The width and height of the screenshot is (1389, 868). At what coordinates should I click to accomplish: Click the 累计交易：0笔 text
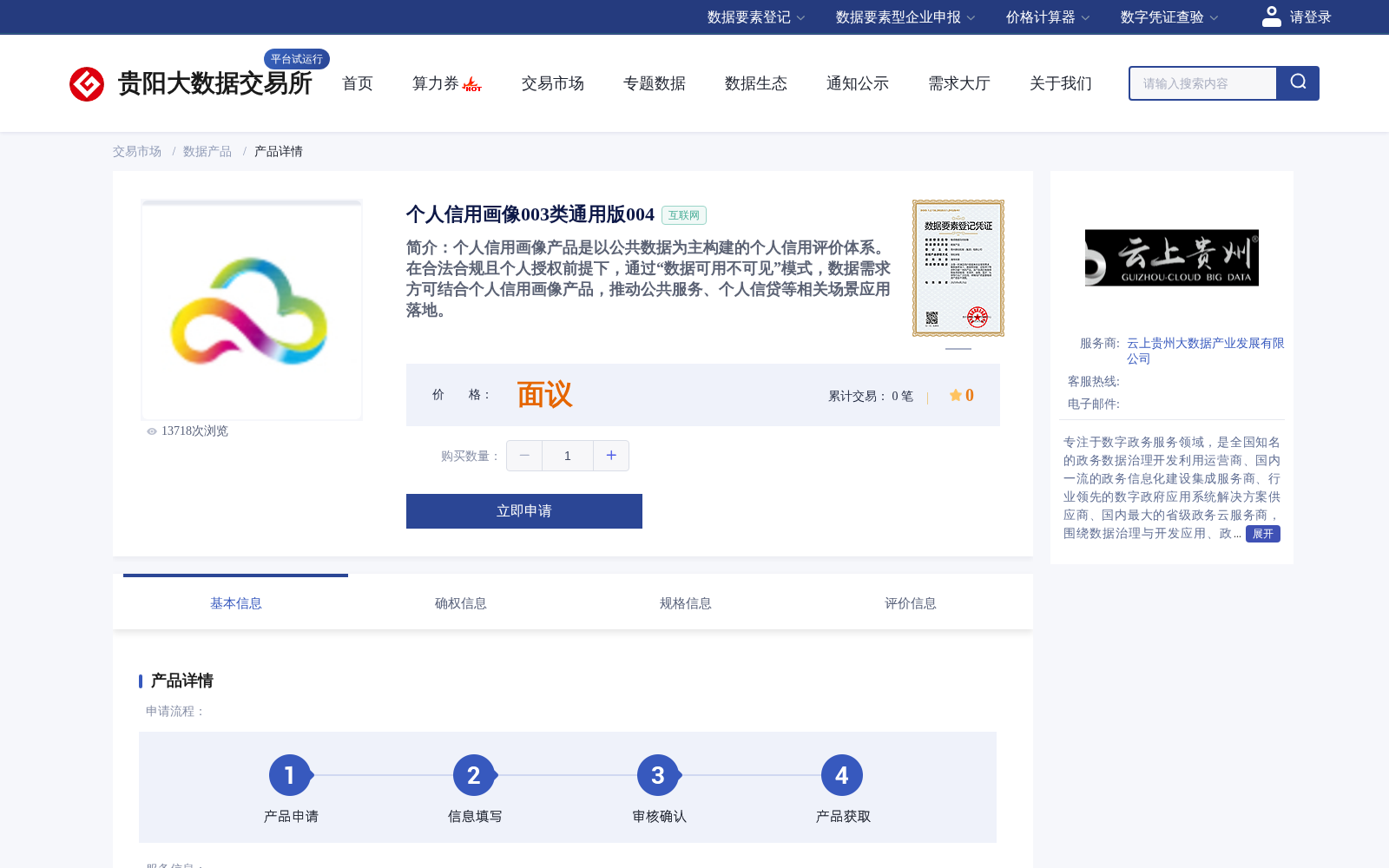[x=871, y=396]
